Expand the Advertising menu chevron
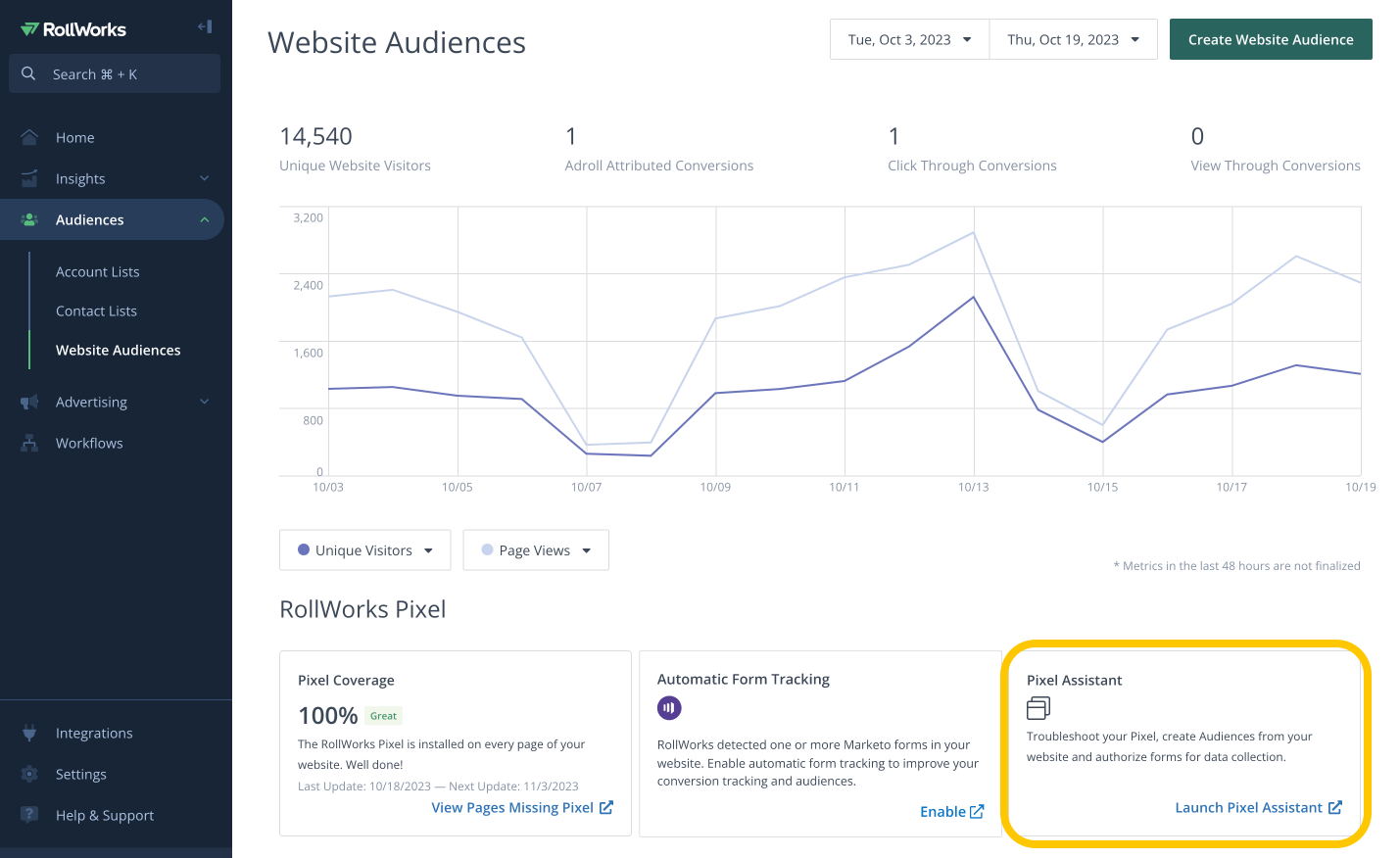The height and width of the screenshot is (858, 1400). 205,402
